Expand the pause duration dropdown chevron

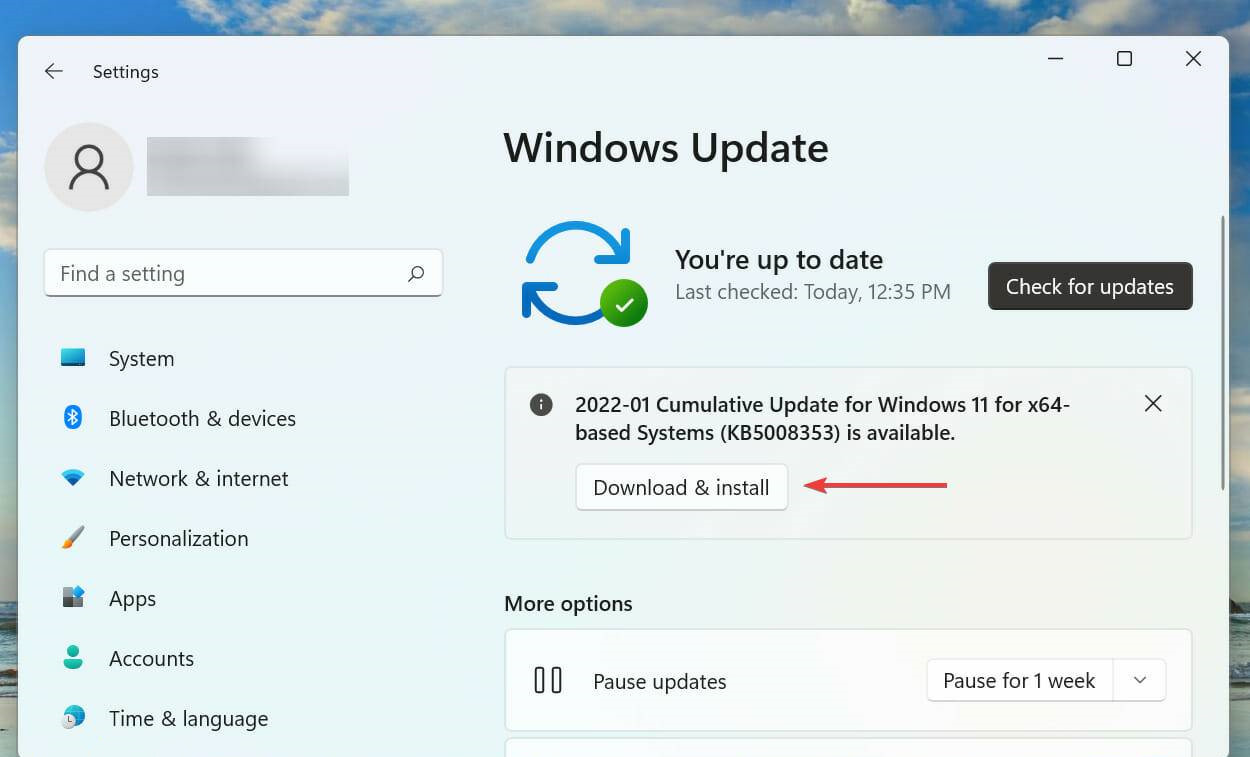pyautogui.click(x=1139, y=680)
